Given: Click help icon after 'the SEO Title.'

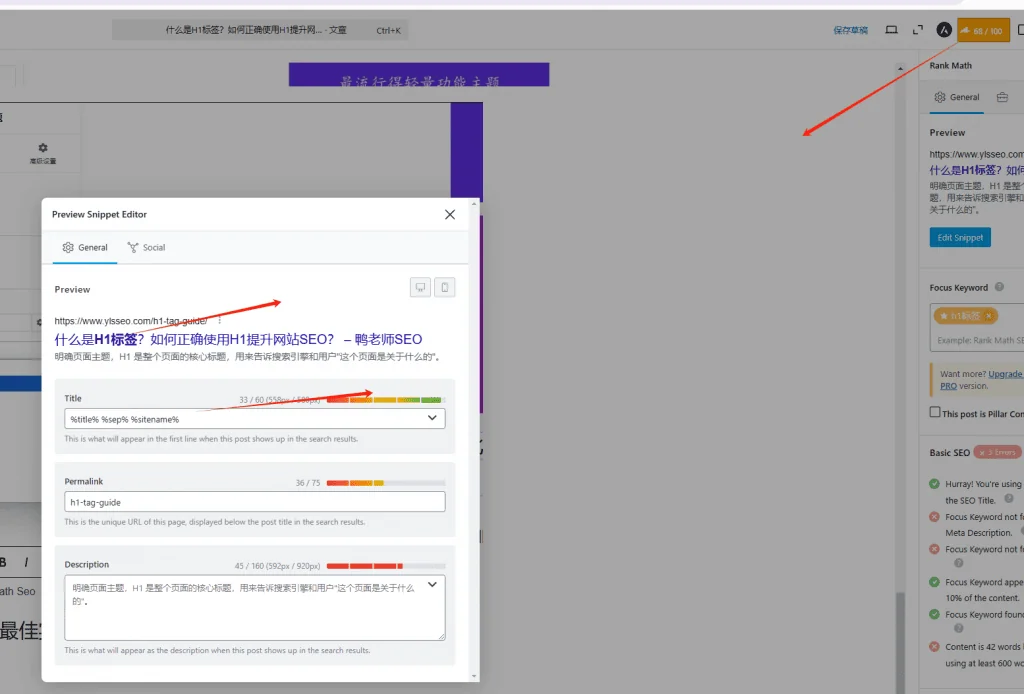Looking at the screenshot, I should [x=1008, y=499].
